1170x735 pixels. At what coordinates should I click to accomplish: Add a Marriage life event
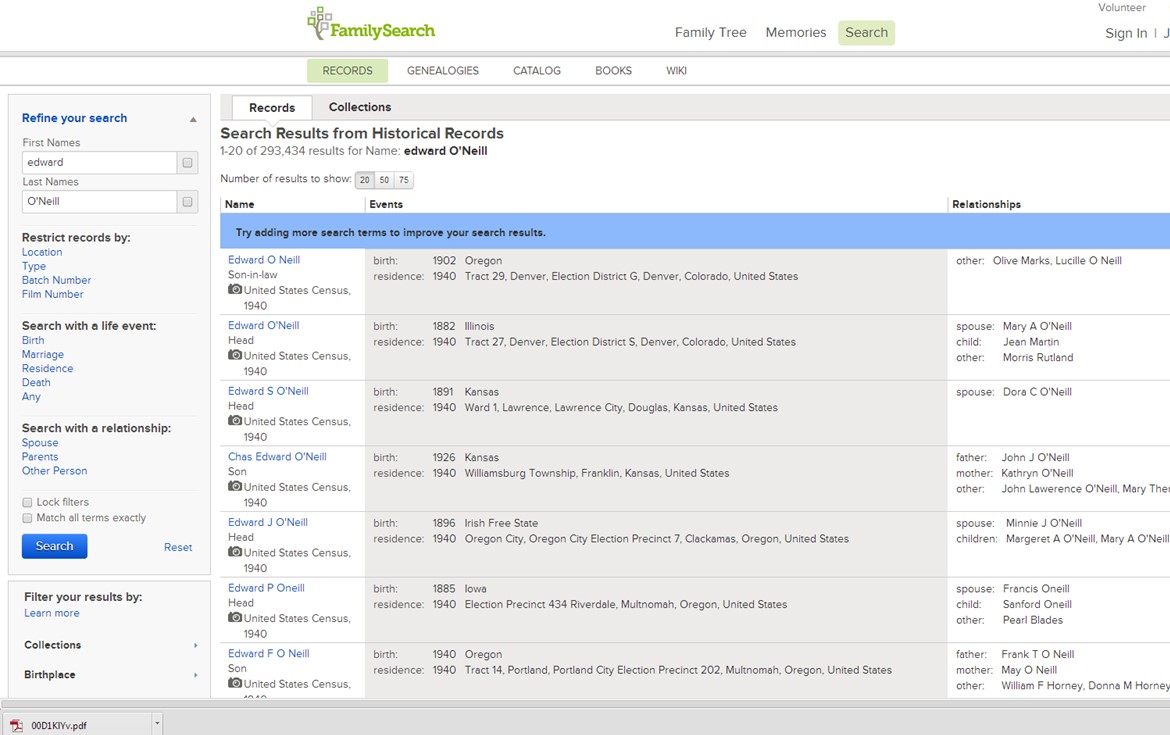coord(43,354)
